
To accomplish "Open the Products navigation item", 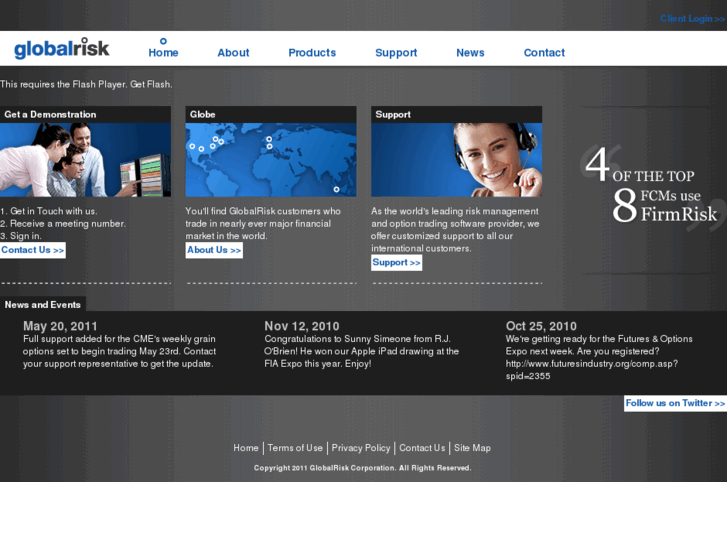I will click(312, 53).
